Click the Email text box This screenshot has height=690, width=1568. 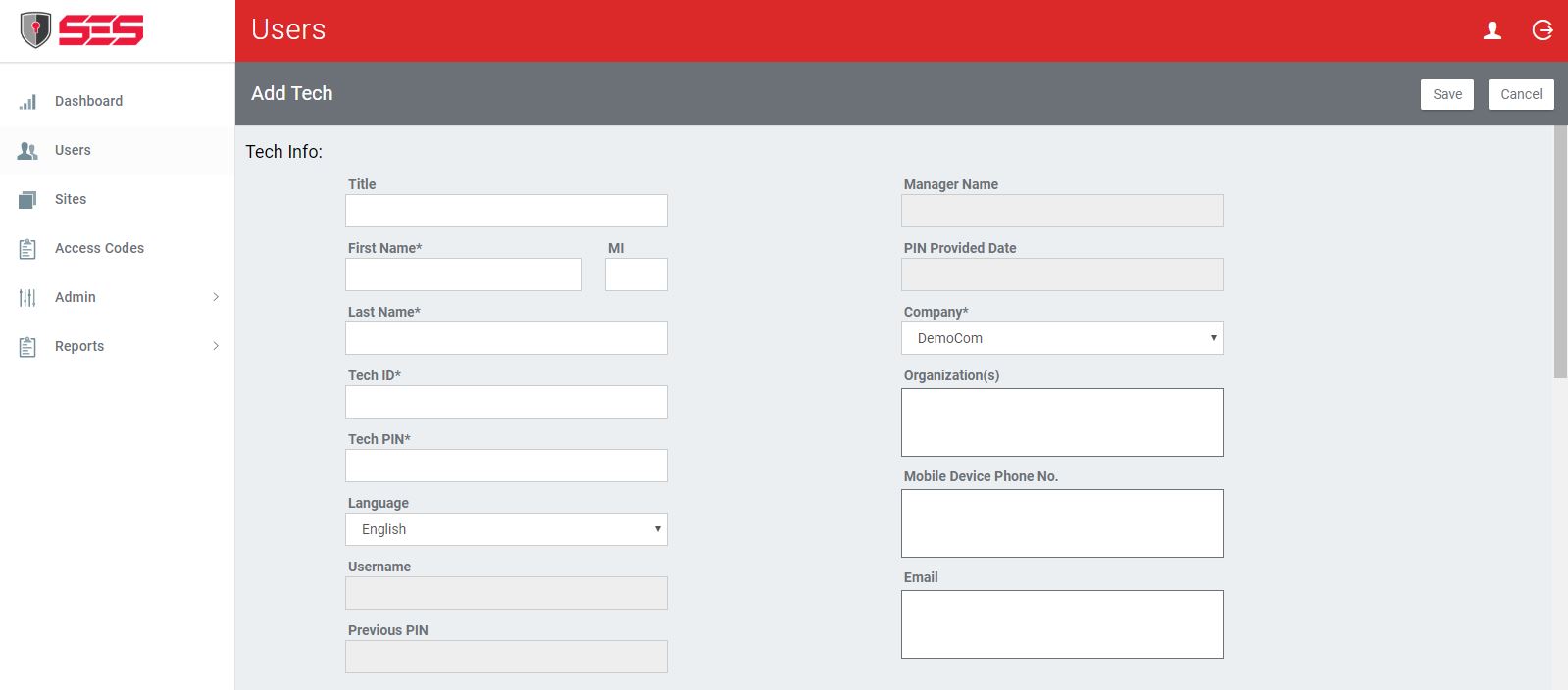(x=1062, y=624)
